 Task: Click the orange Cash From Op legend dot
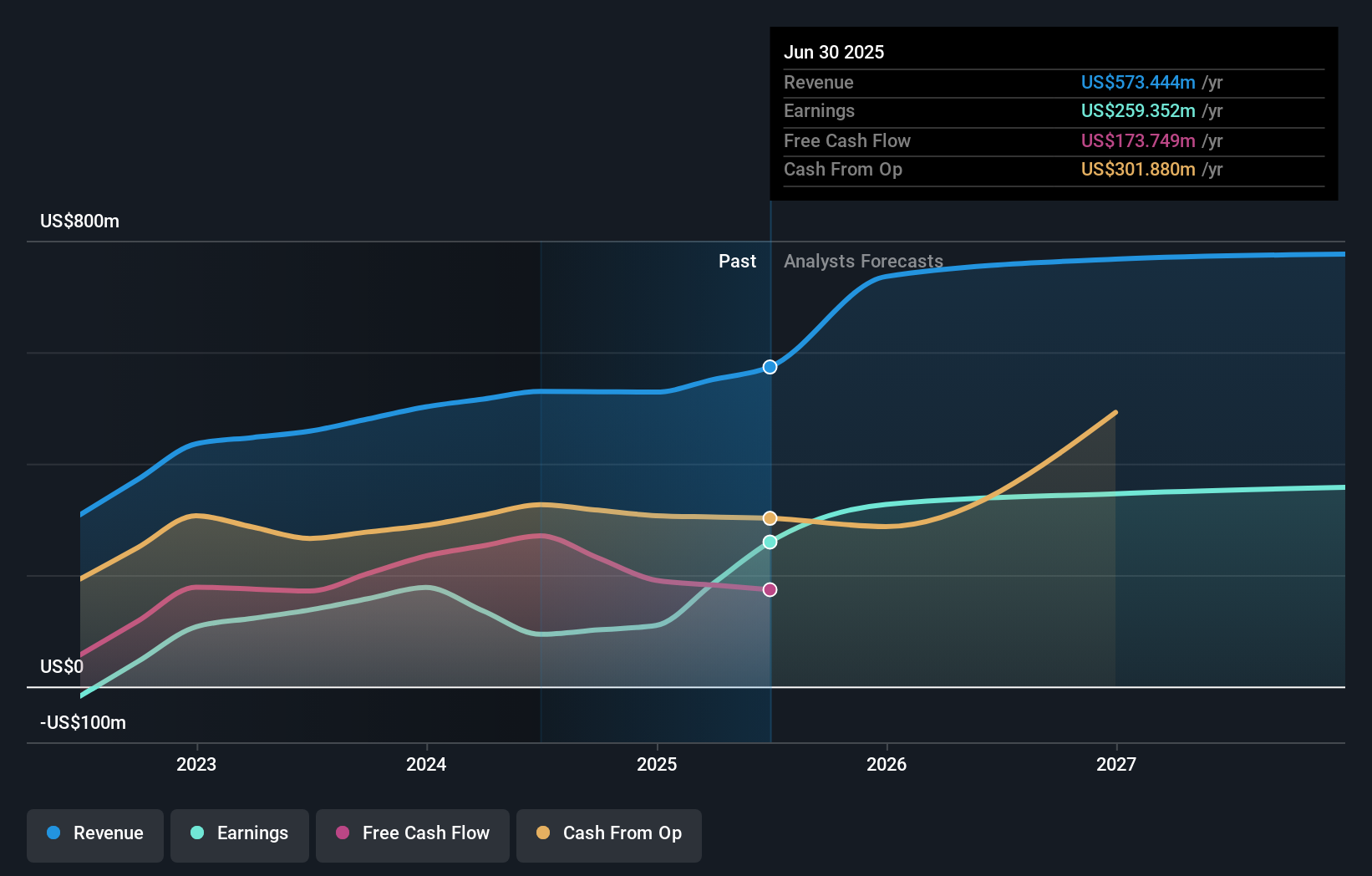pyautogui.click(x=543, y=833)
